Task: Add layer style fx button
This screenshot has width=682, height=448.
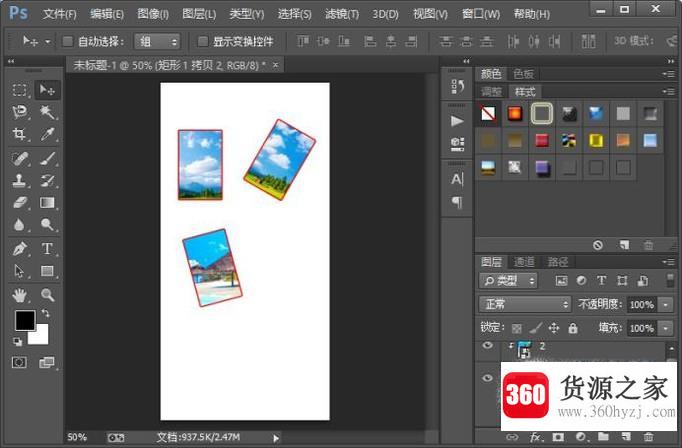Action: (x=535, y=437)
